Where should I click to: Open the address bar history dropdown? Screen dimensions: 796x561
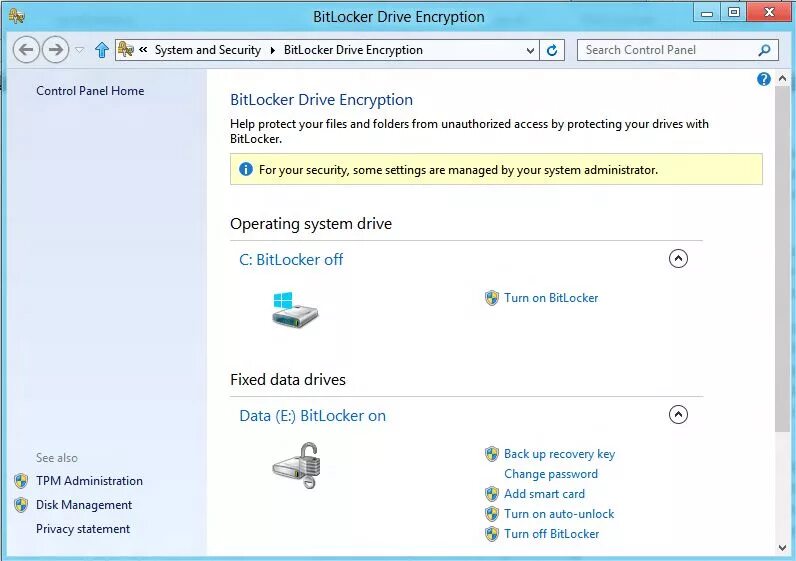[530, 50]
